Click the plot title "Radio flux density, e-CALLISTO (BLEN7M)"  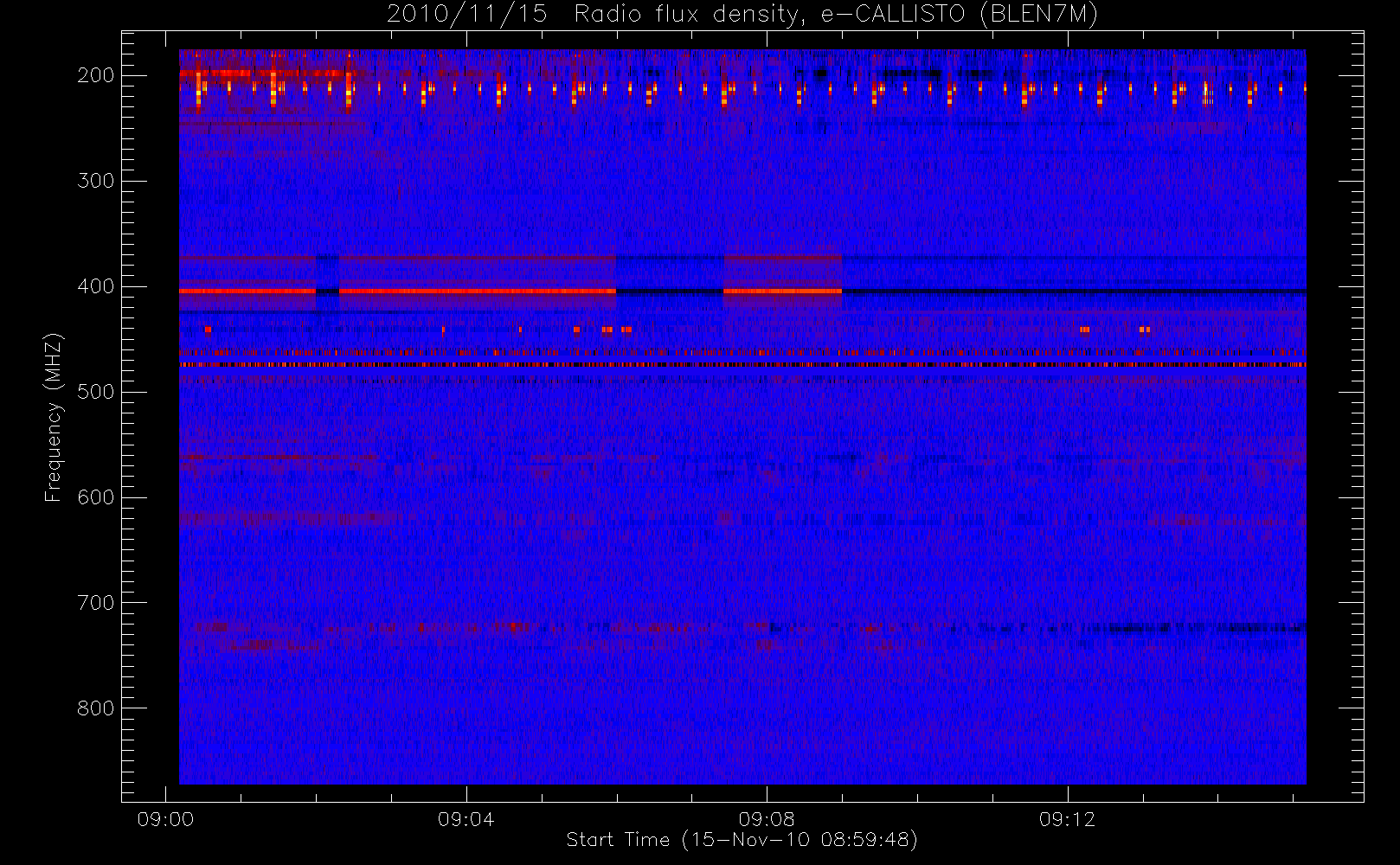tap(836, 15)
